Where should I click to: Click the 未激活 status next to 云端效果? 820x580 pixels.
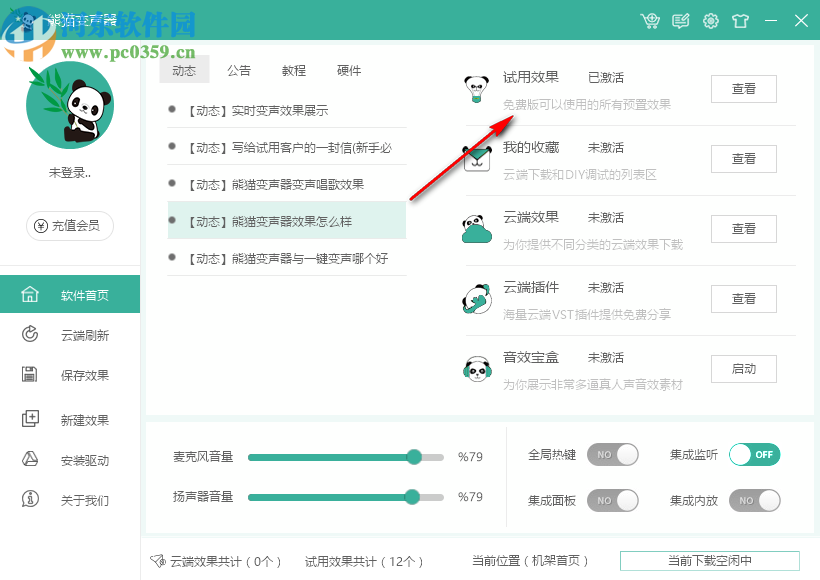click(x=606, y=218)
